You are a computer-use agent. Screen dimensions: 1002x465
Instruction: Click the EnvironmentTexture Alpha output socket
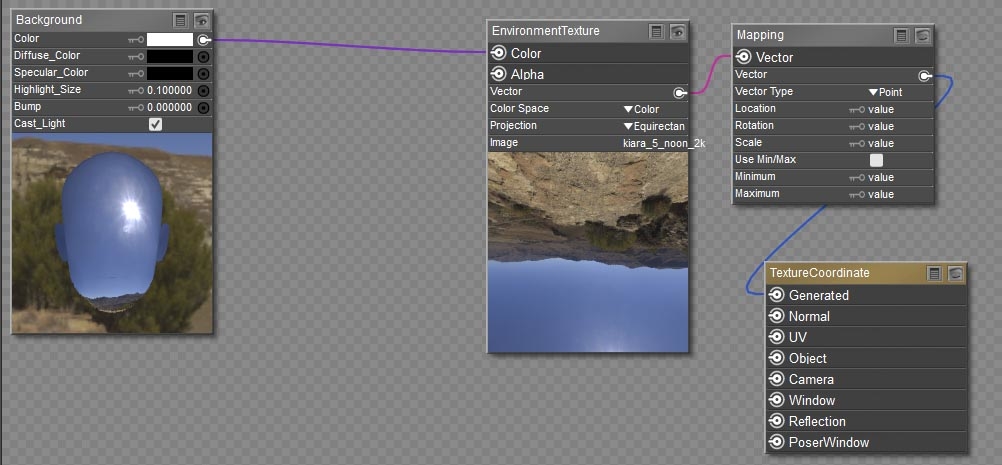coord(498,74)
